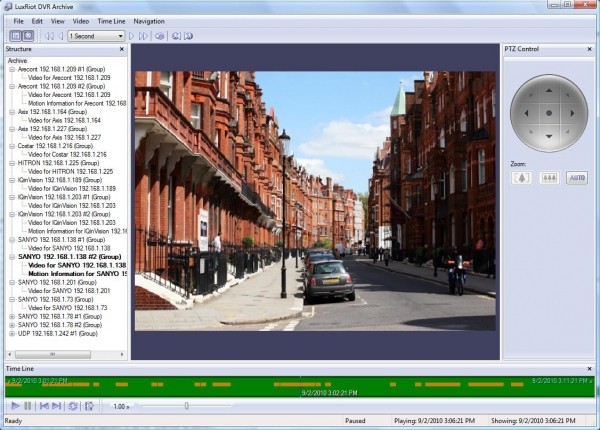Click PTZ tilt down arrow

click(548, 136)
